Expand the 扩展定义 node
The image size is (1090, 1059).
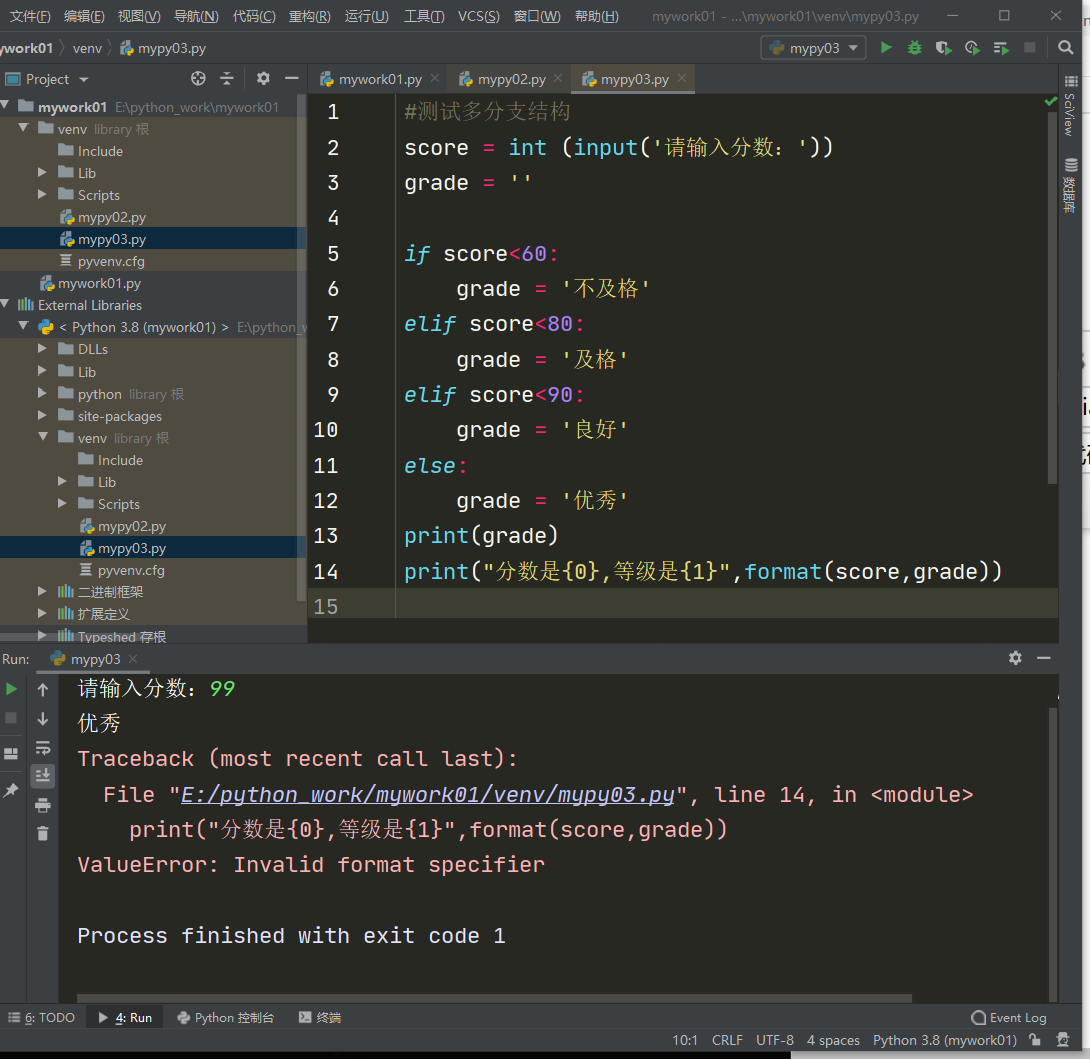pos(42,613)
